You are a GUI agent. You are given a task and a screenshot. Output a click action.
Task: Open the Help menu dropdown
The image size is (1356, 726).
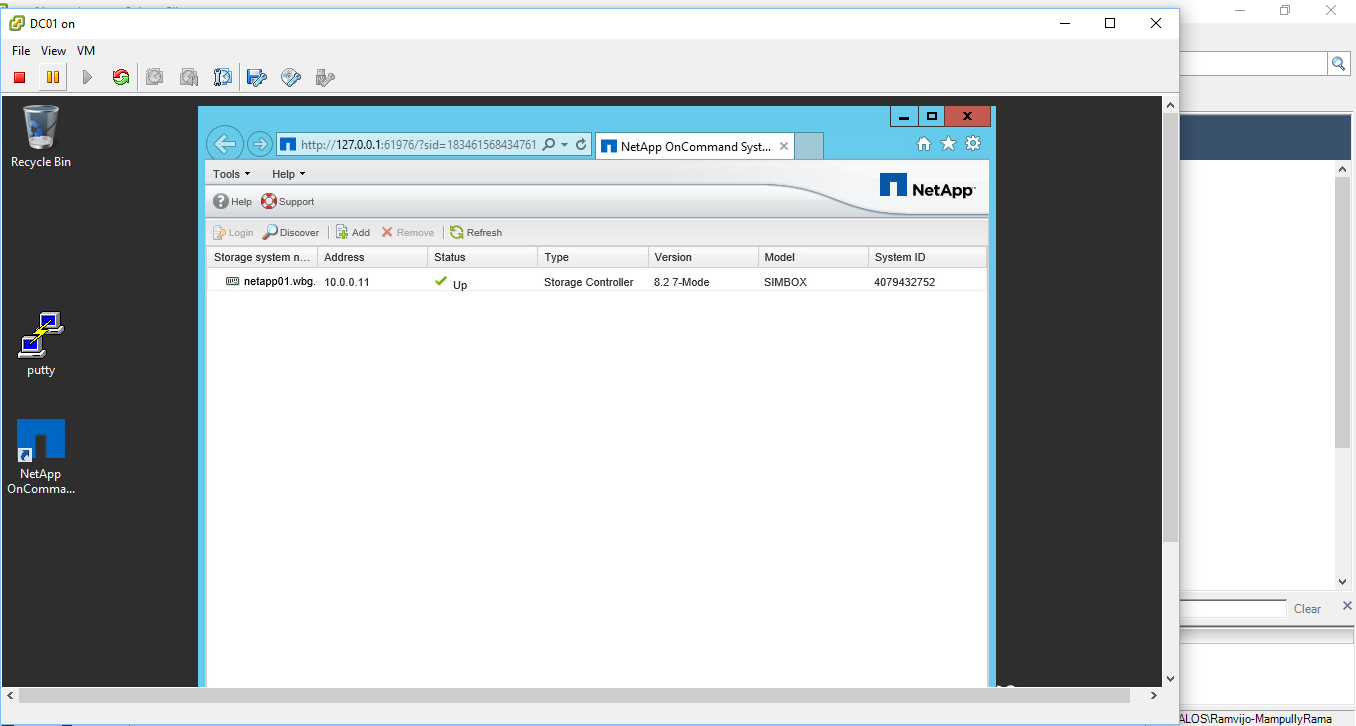click(x=287, y=173)
